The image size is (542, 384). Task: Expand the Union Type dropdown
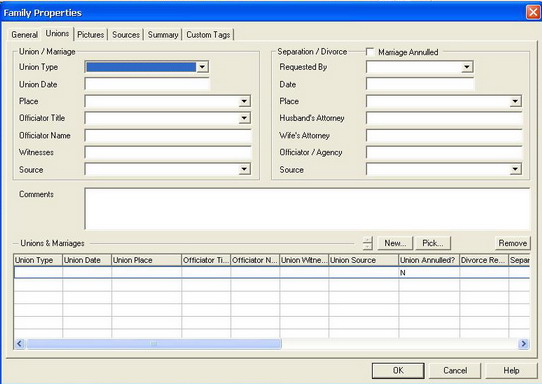pos(202,67)
